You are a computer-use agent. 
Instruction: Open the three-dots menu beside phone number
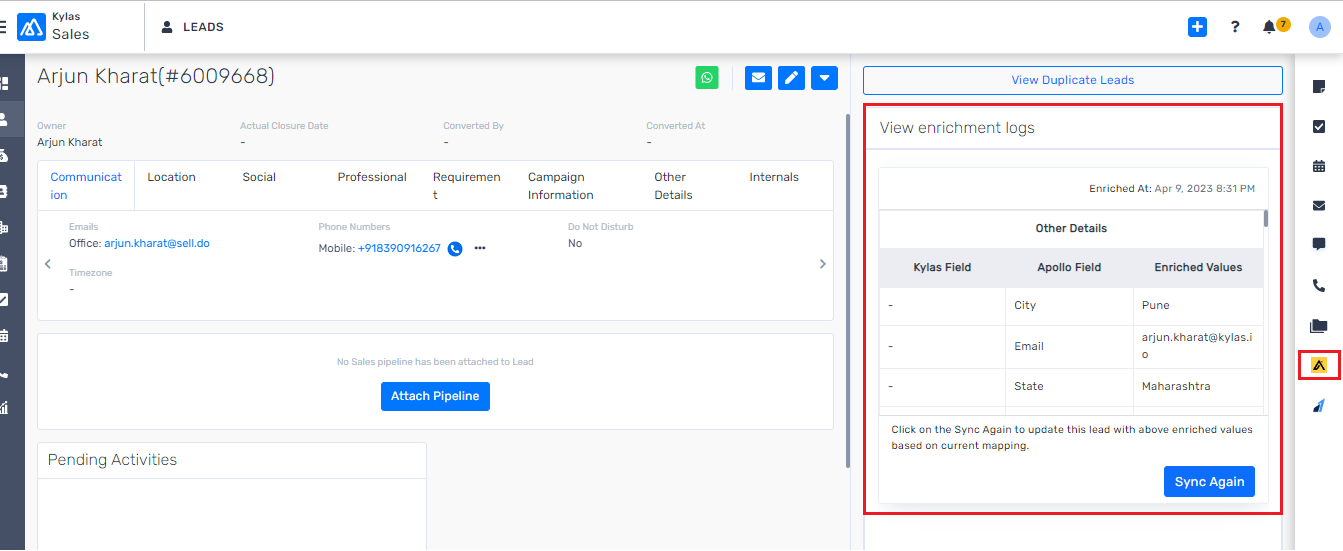click(x=480, y=248)
